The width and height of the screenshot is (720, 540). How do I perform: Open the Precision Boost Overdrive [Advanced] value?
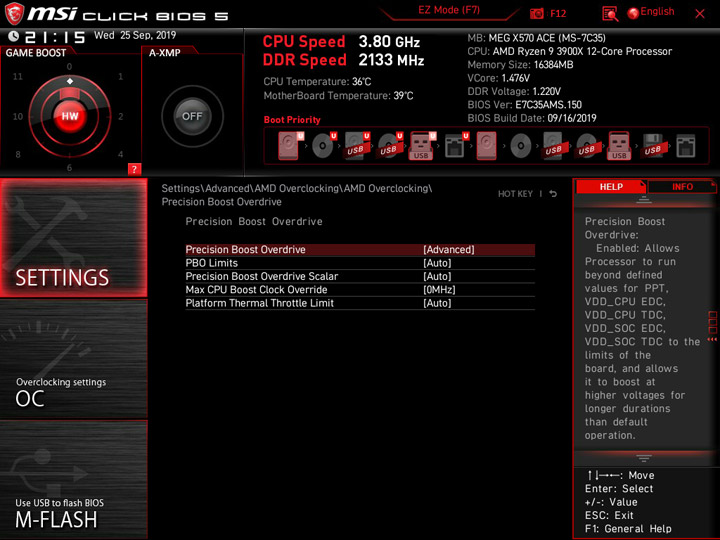449,250
